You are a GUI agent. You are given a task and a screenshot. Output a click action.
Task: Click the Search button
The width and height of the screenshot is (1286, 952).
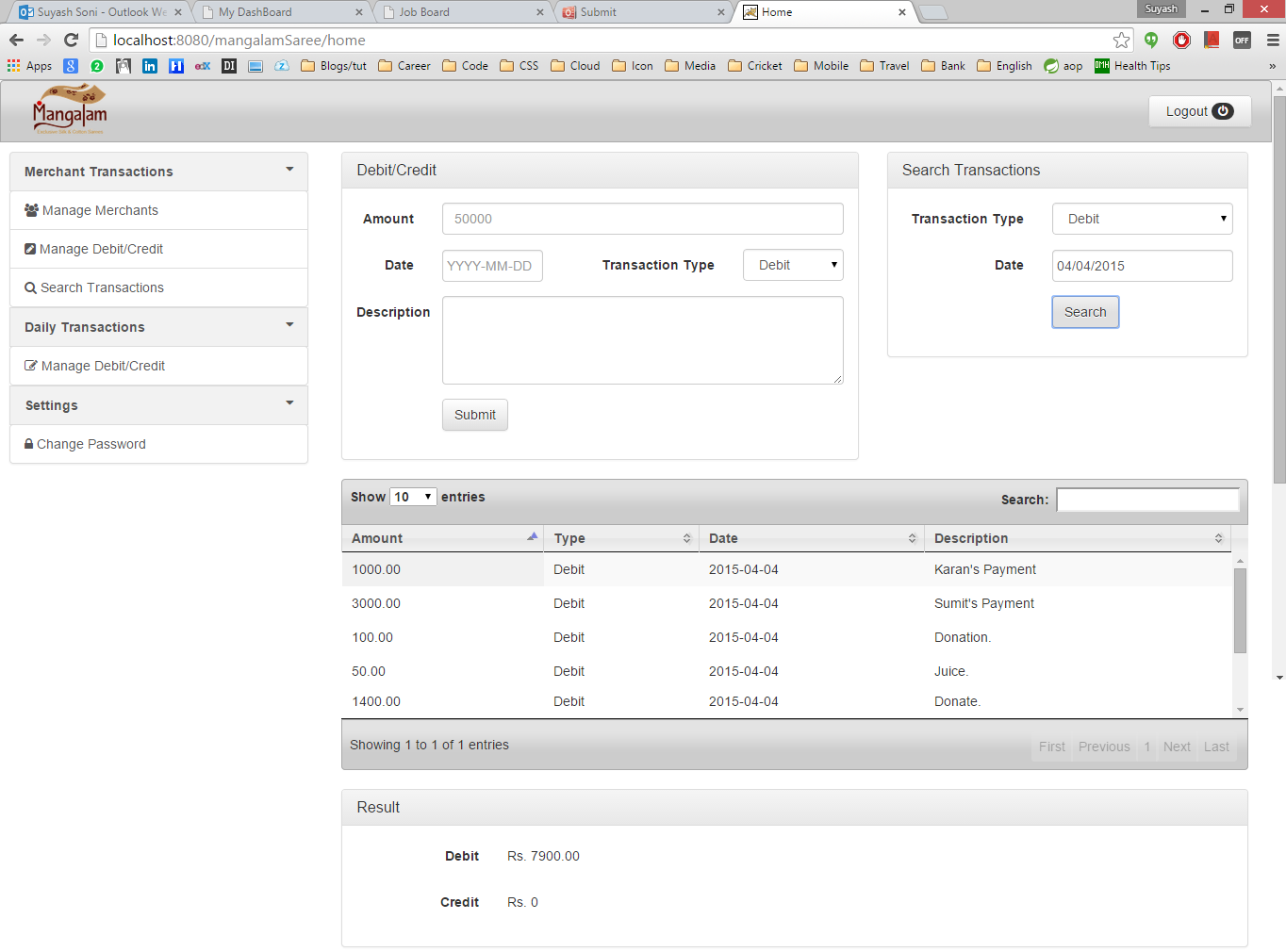click(1085, 312)
